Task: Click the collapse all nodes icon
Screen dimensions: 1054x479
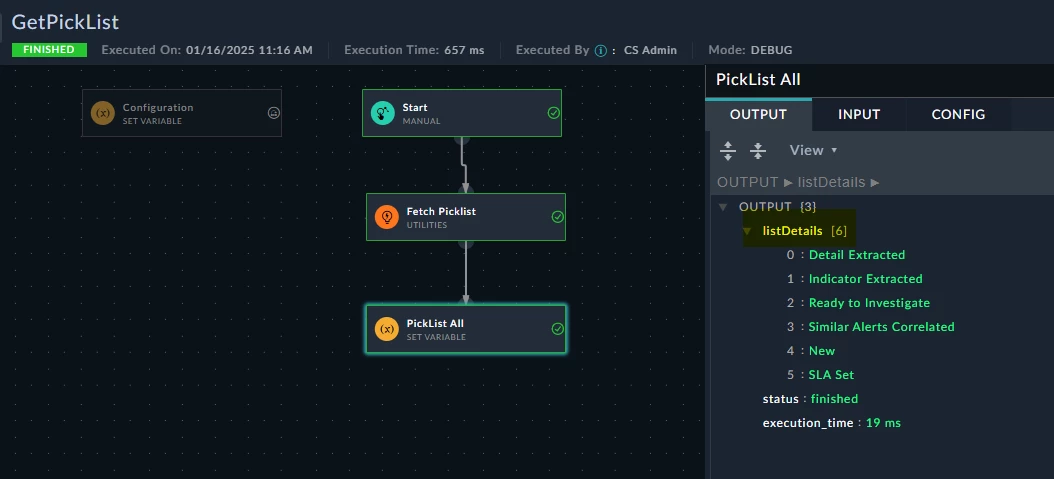Action: [x=758, y=150]
